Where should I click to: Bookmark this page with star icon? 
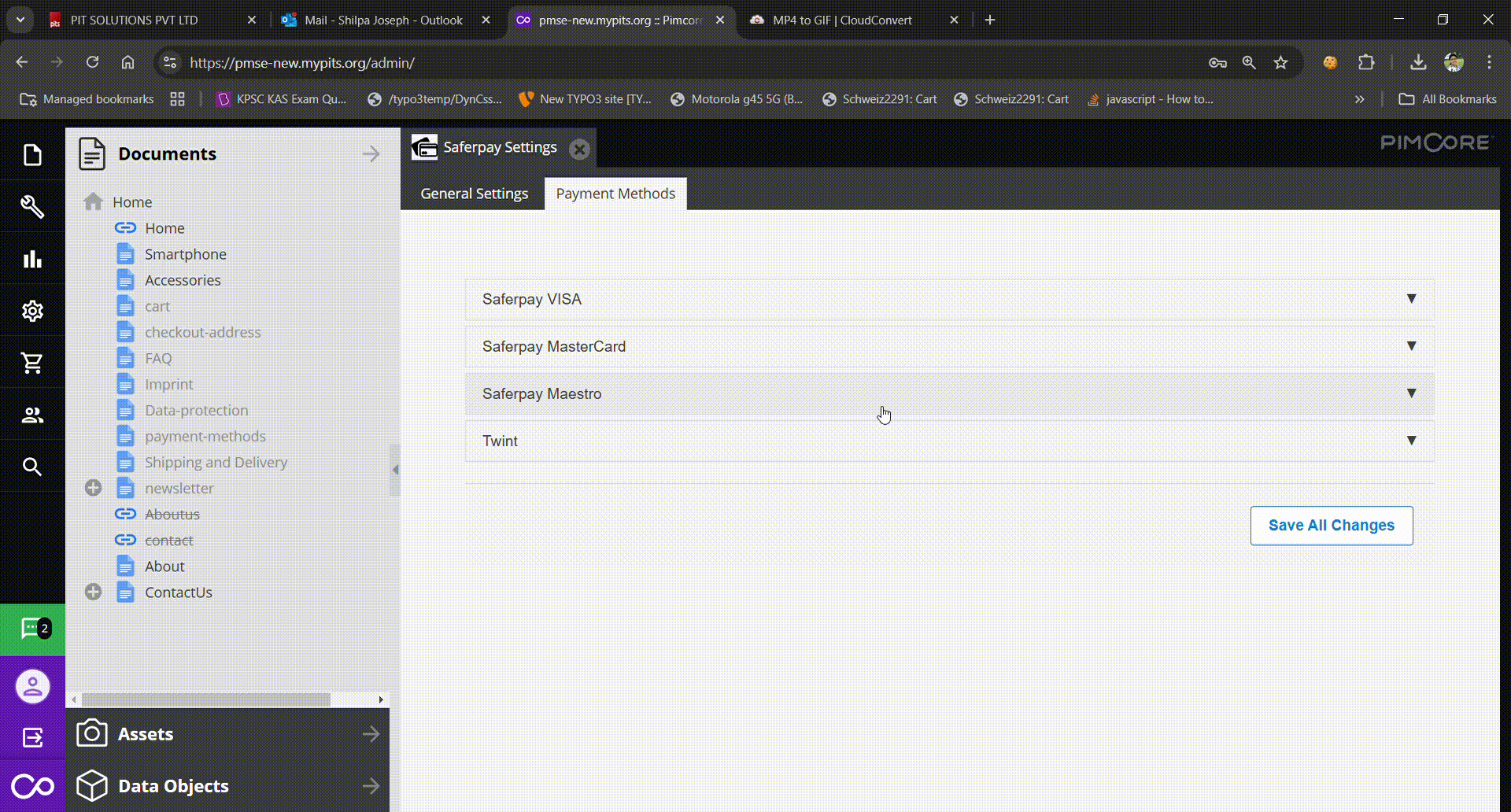click(1280, 62)
